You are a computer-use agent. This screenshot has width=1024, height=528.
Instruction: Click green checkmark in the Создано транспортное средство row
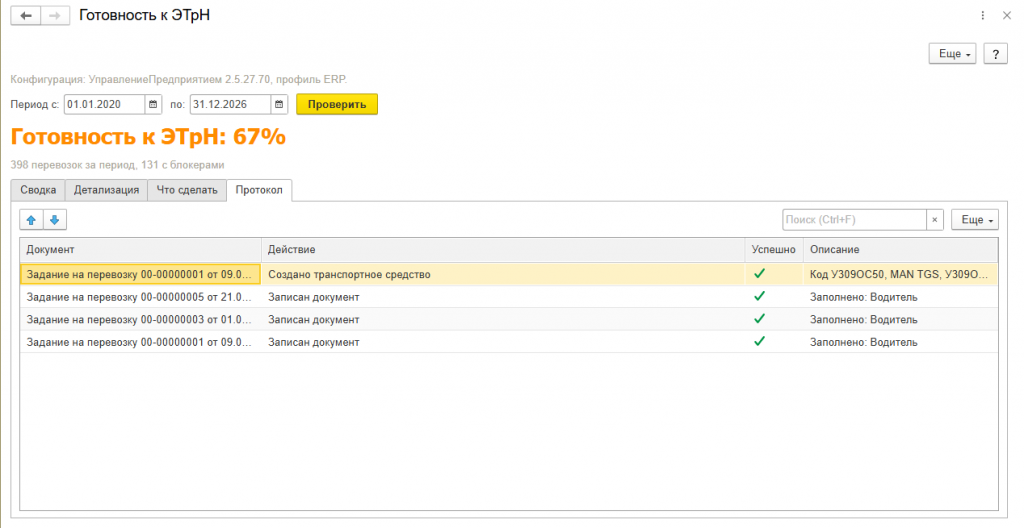pyautogui.click(x=759, y=274)
